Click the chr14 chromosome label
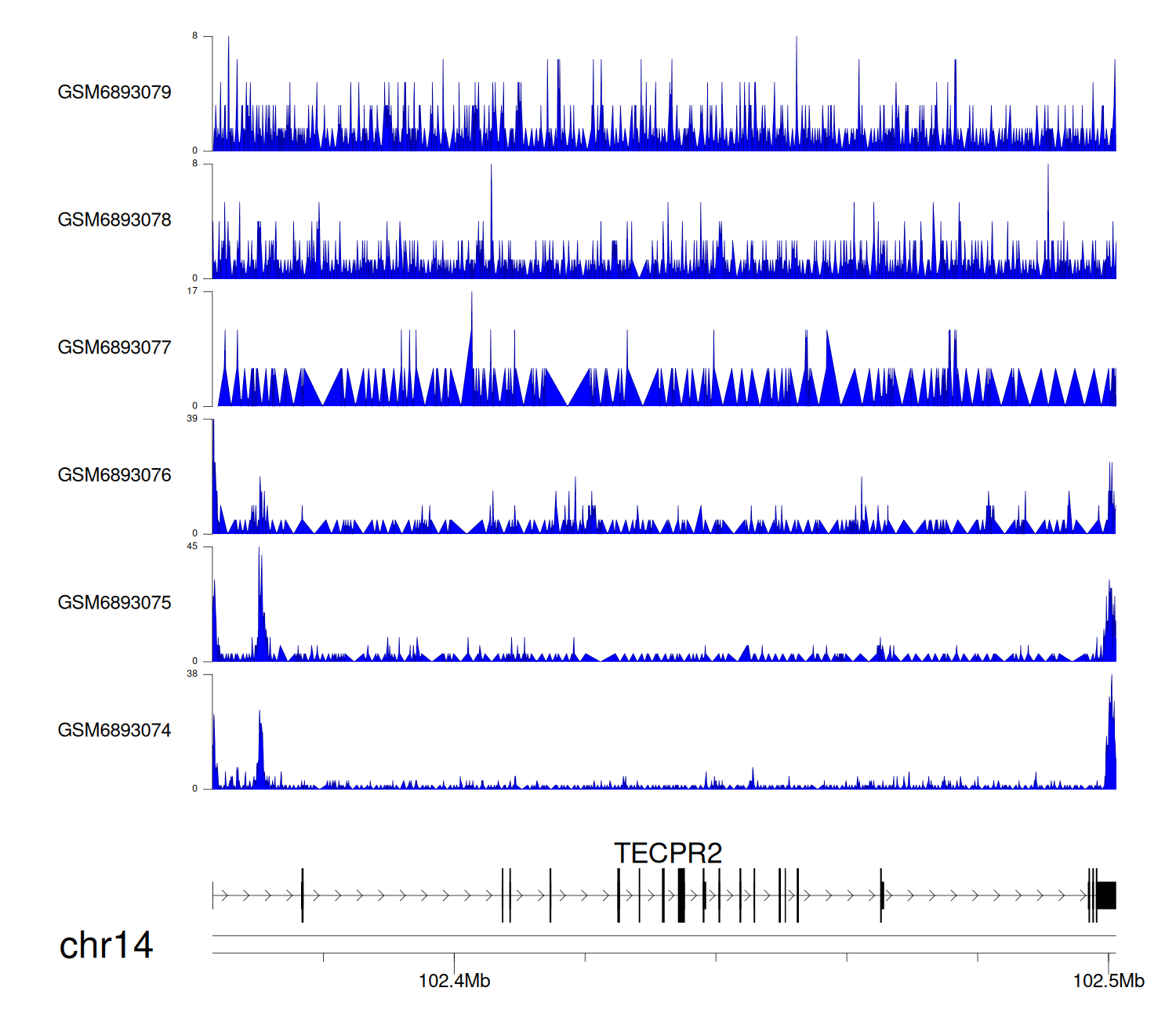 point(106,946)
